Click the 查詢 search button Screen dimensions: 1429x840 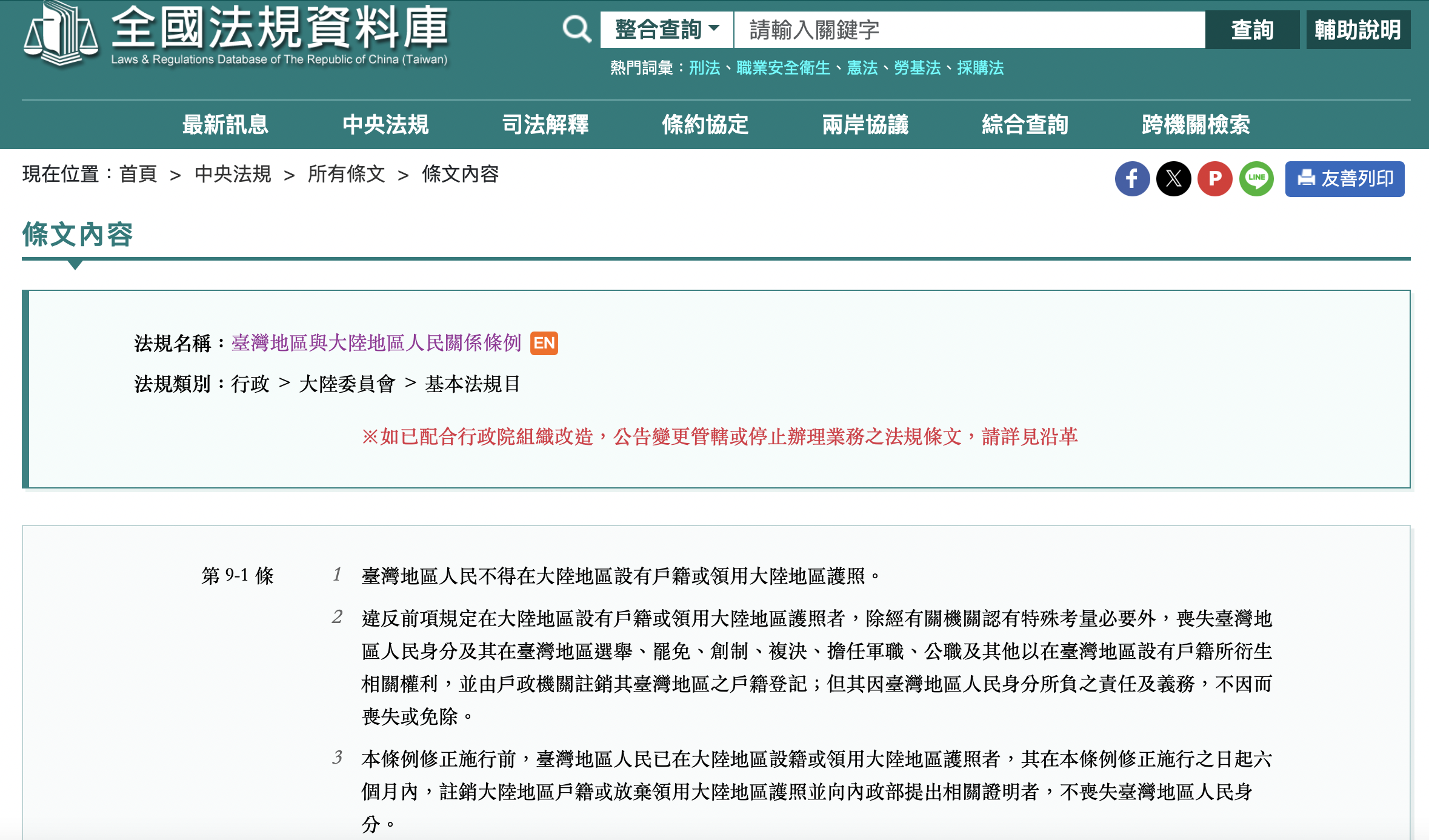click(1252, 29)
